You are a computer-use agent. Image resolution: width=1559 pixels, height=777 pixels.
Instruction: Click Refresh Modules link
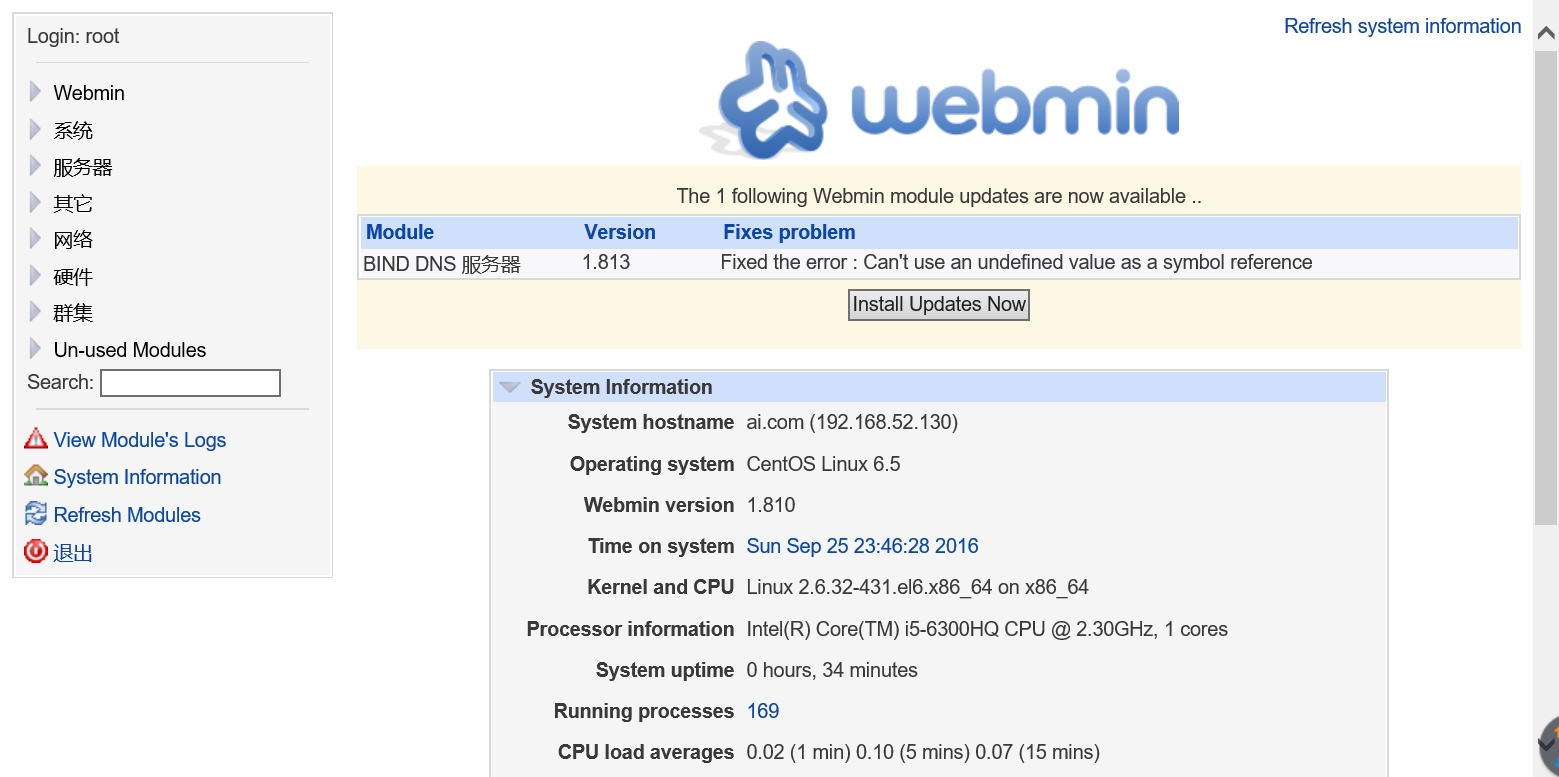(127, 515)
